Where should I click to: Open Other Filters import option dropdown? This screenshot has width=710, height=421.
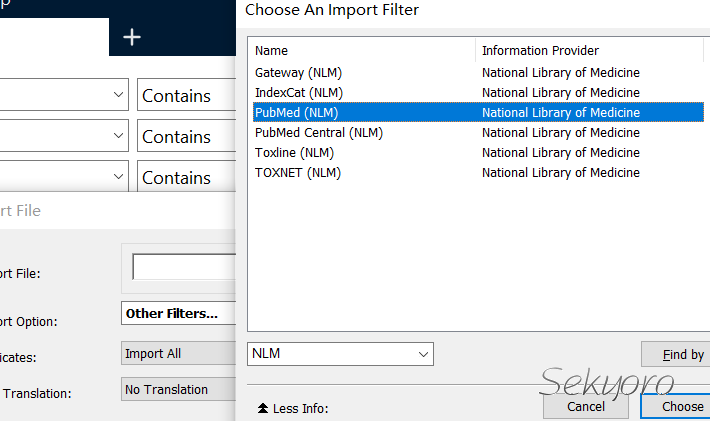[x=178, y=314]
